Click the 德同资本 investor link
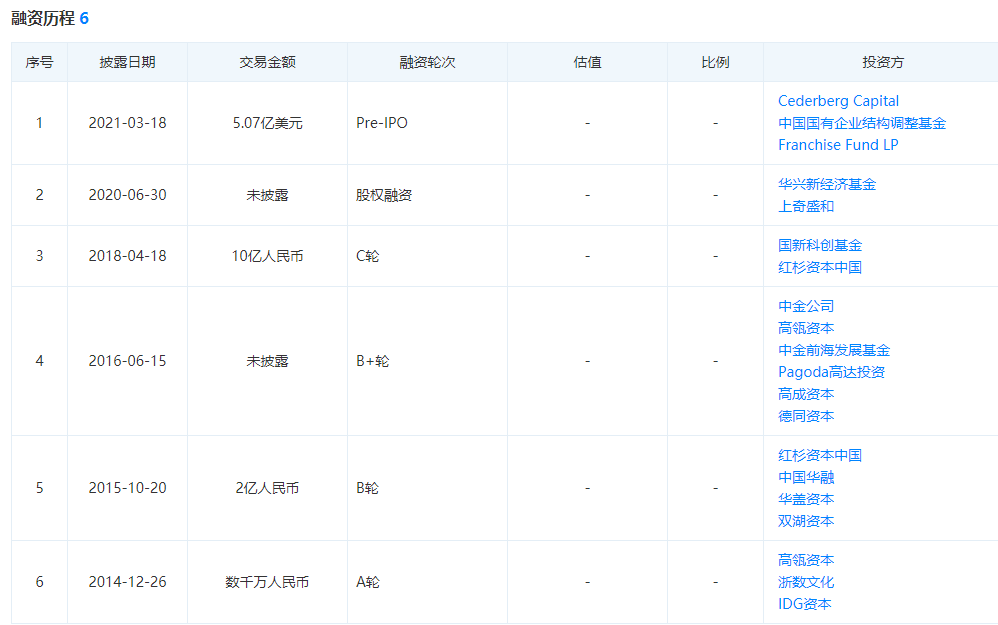Screen dimensions: 998x625 click(x=806, y=416)
